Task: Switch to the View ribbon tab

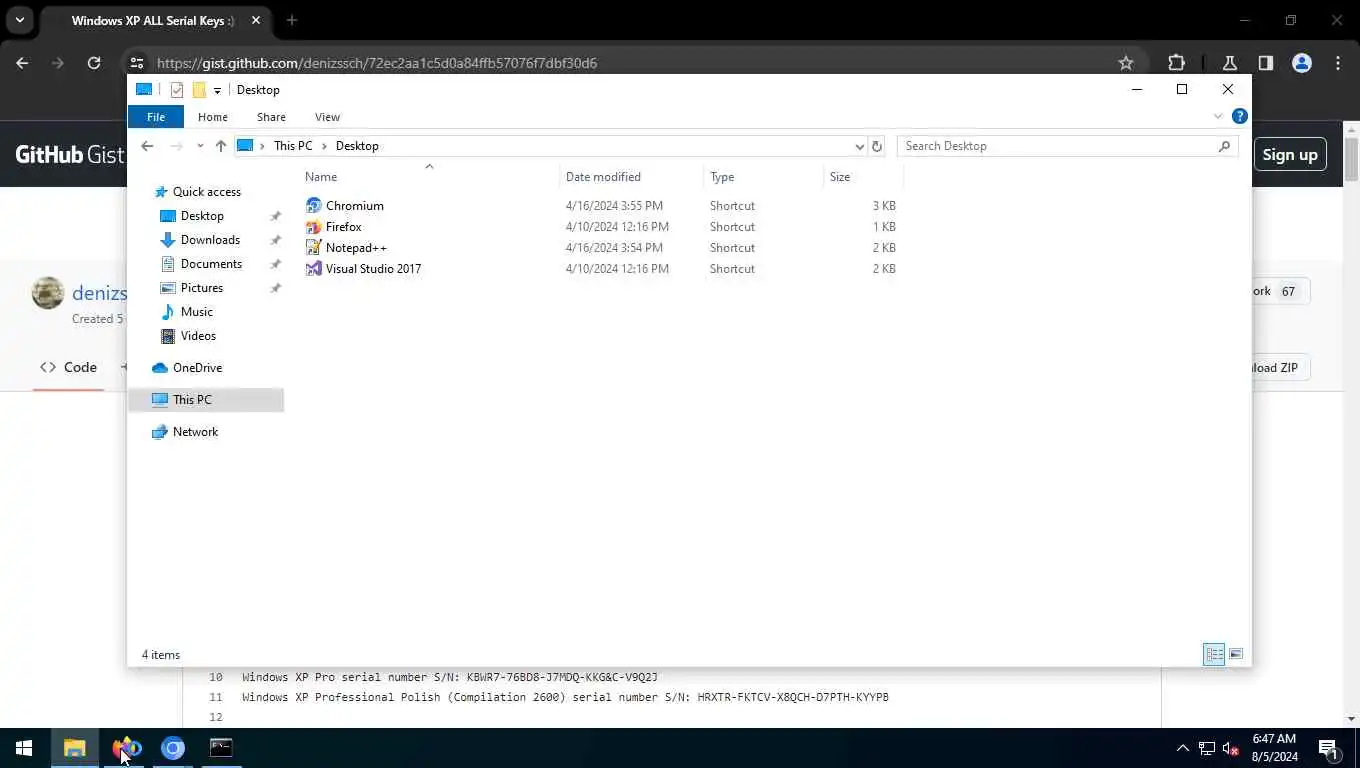Action: coord(327,117)
